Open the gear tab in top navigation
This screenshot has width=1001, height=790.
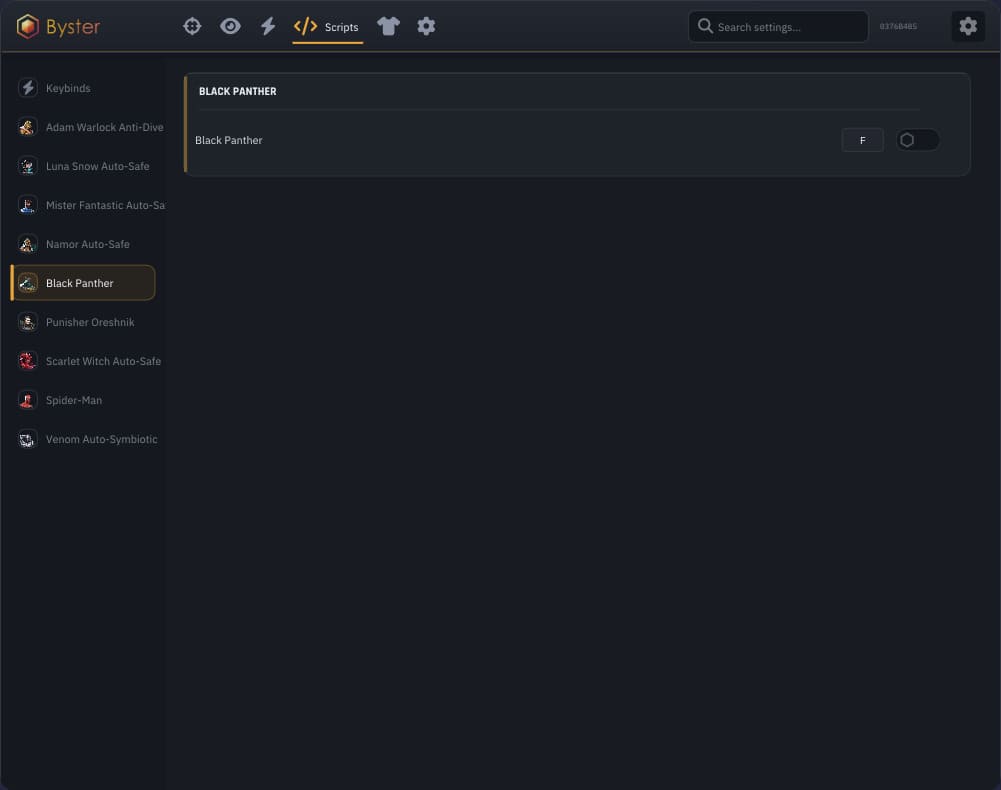click(x=426, y=26)
